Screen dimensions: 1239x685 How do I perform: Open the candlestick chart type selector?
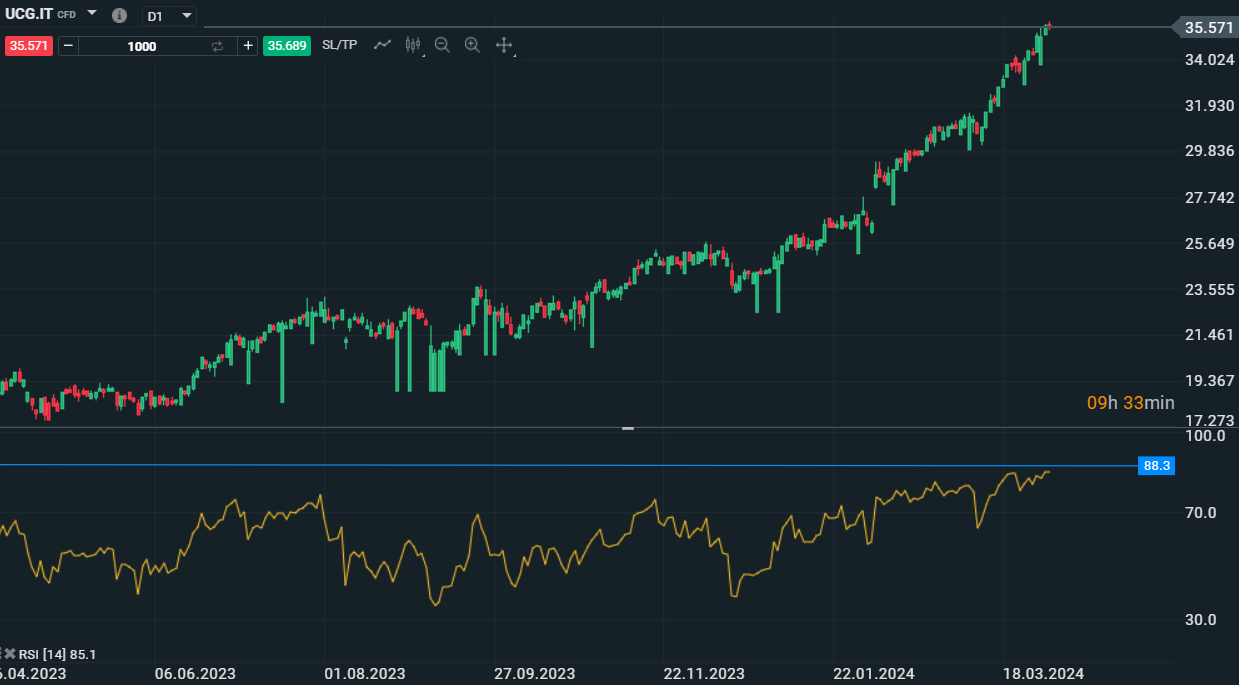(413, 45)
